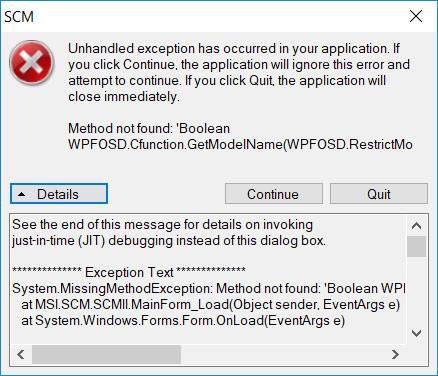Image resolution: width=438 pixels, height=376 pixels.
Task: Click the vertical scrollbar thumb
Action: tap(417, 246)
